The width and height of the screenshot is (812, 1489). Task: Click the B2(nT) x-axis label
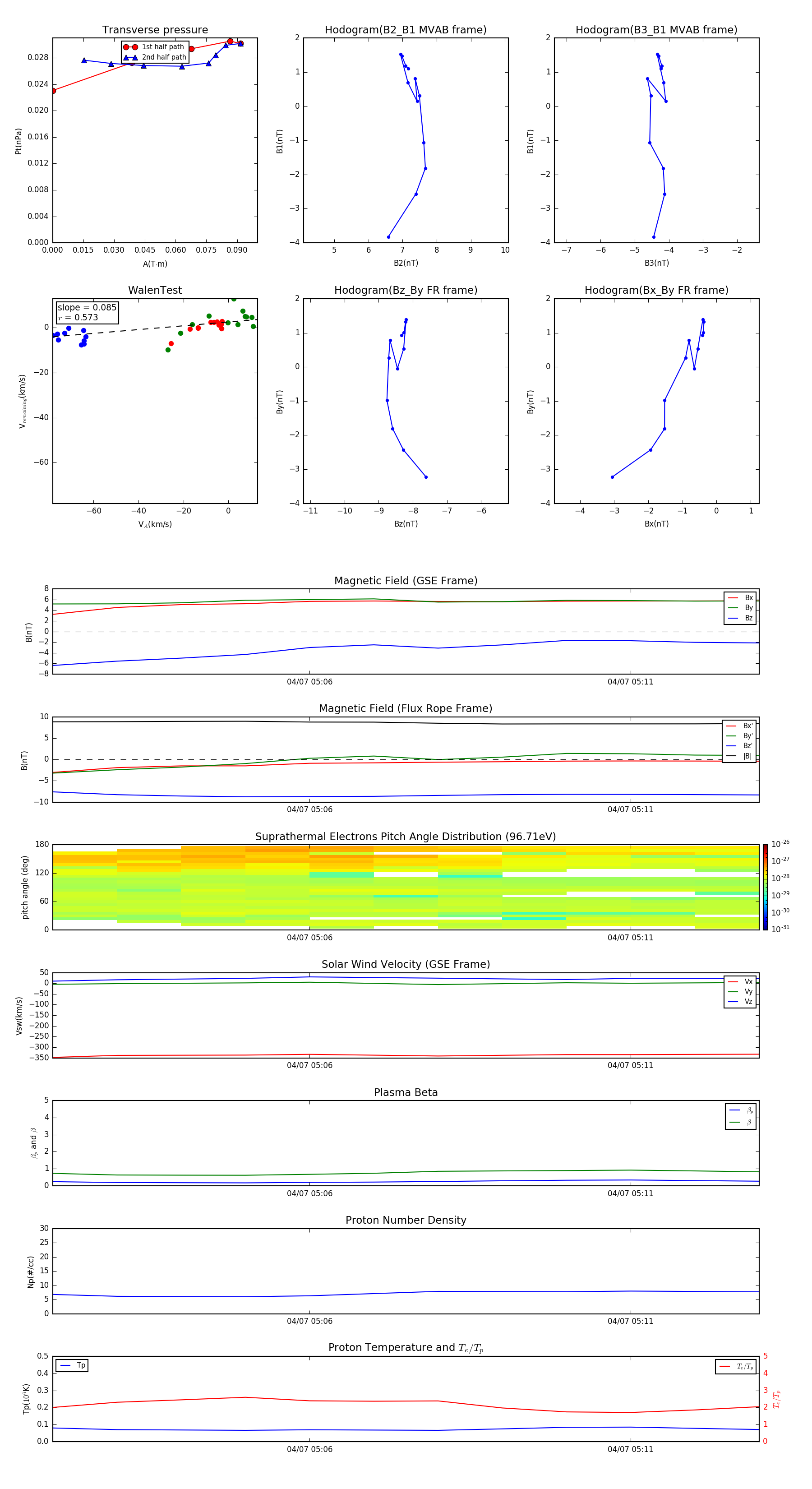coord(406,263)
